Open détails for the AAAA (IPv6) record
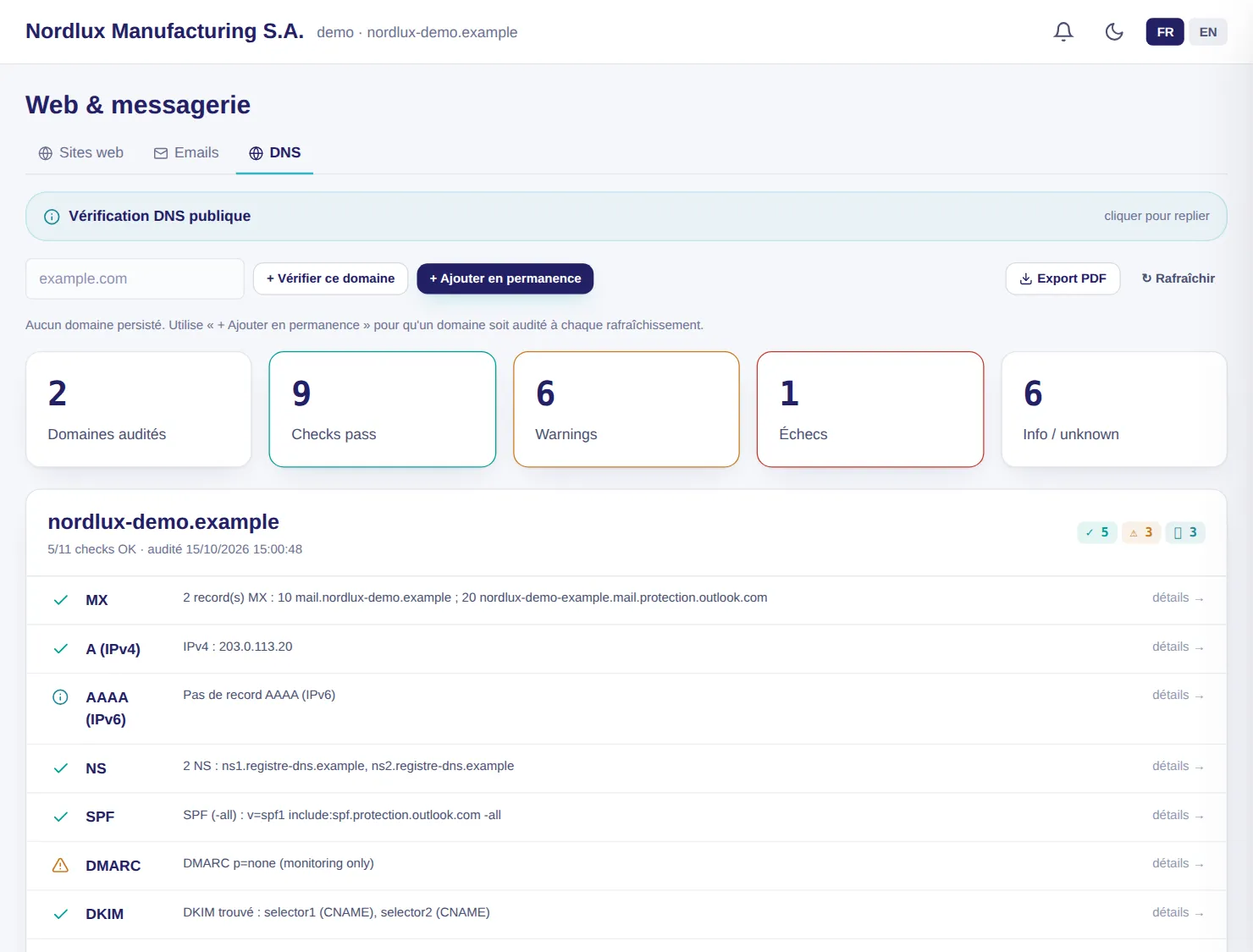The image size is (1253, 952). point(1178,695)
